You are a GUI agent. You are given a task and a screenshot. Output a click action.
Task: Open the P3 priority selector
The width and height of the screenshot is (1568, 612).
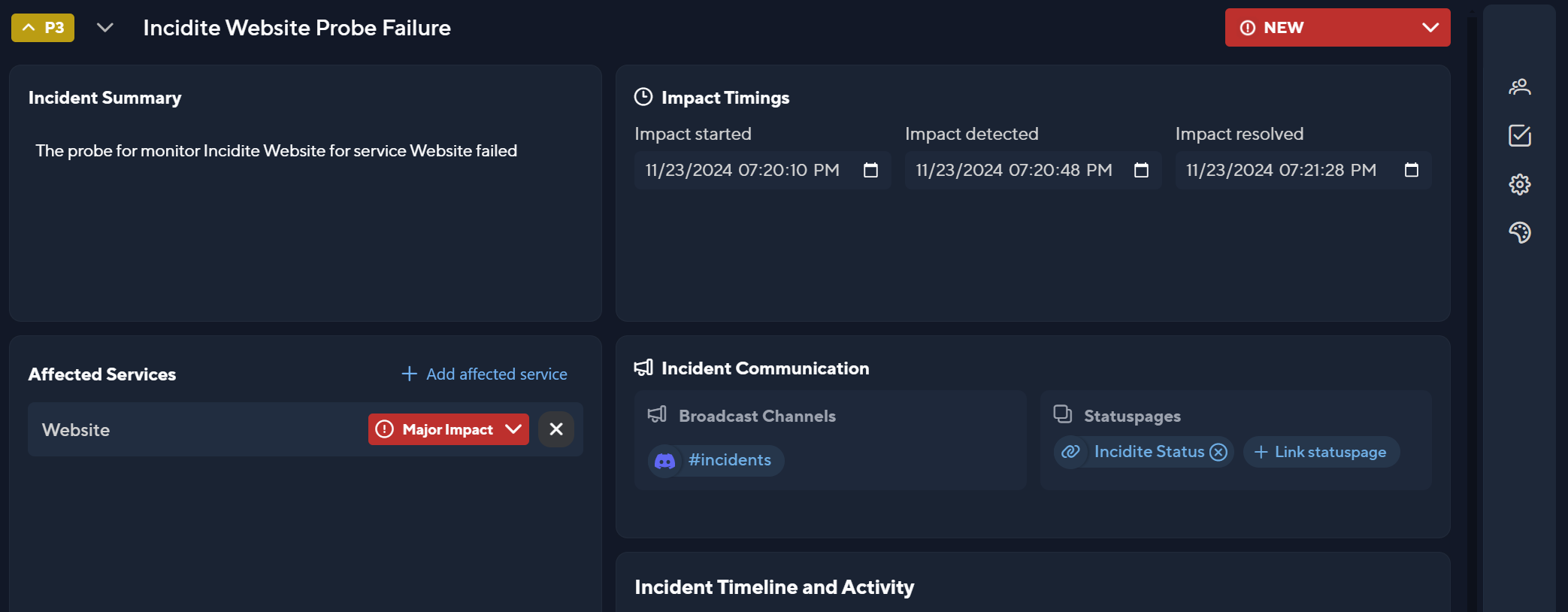[x=43, y=28]
